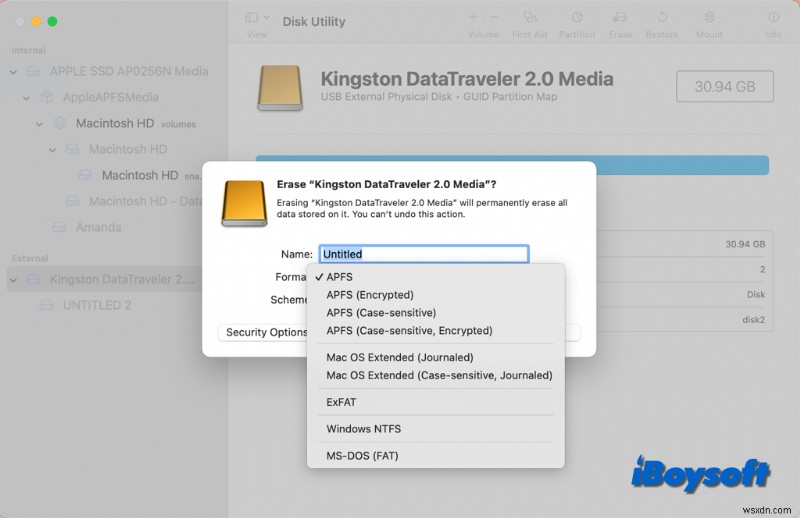Remove volume with minus icon

(494, 17)
